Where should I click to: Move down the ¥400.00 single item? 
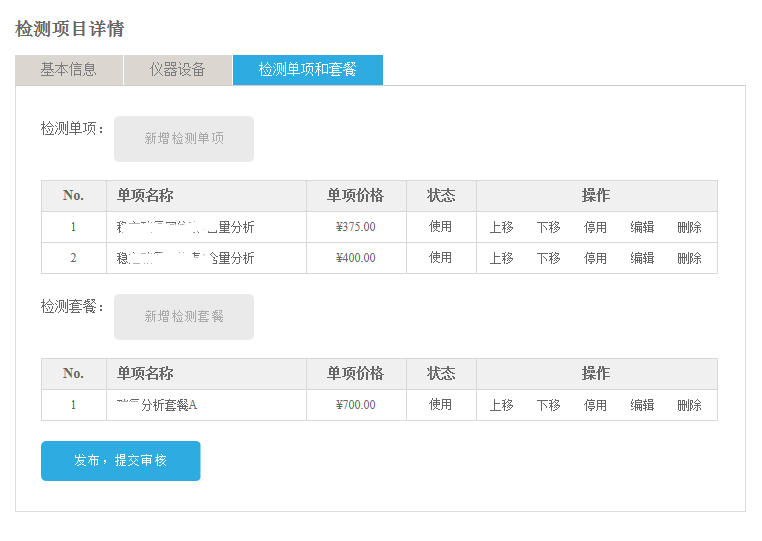(548, 258)
